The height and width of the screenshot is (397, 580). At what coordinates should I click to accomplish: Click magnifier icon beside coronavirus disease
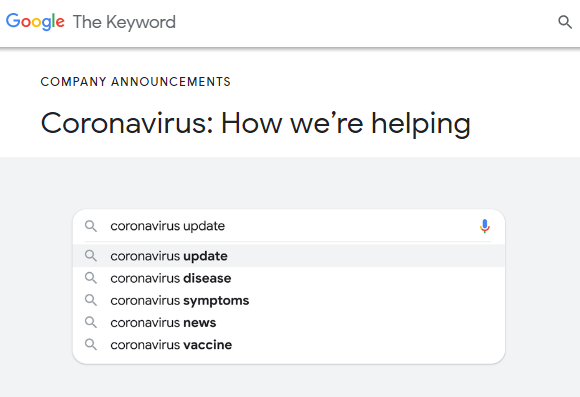coord(91,278)
